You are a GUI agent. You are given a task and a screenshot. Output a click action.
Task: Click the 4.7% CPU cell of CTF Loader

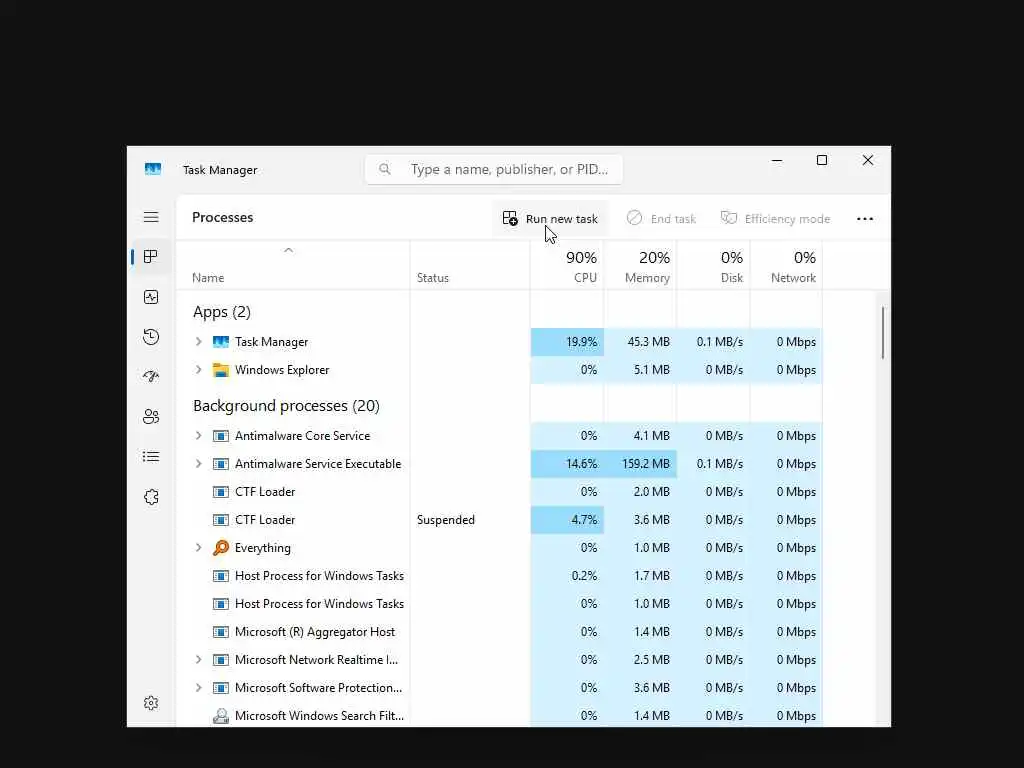tap(567, 520)
